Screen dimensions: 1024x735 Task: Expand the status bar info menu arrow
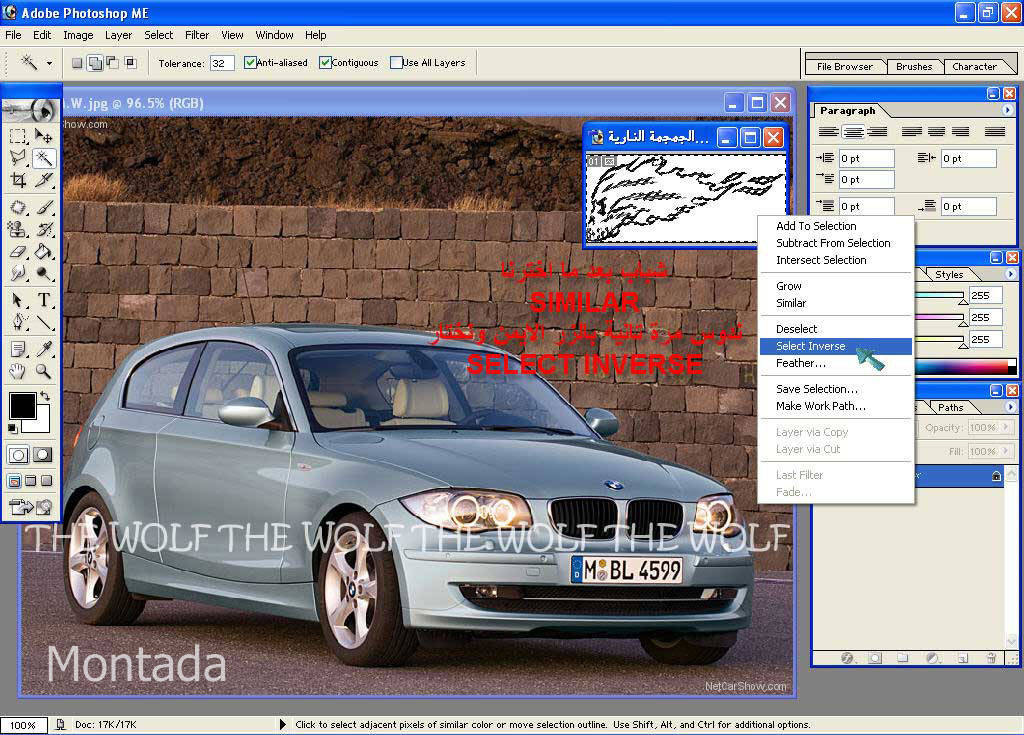coord(282,725)
